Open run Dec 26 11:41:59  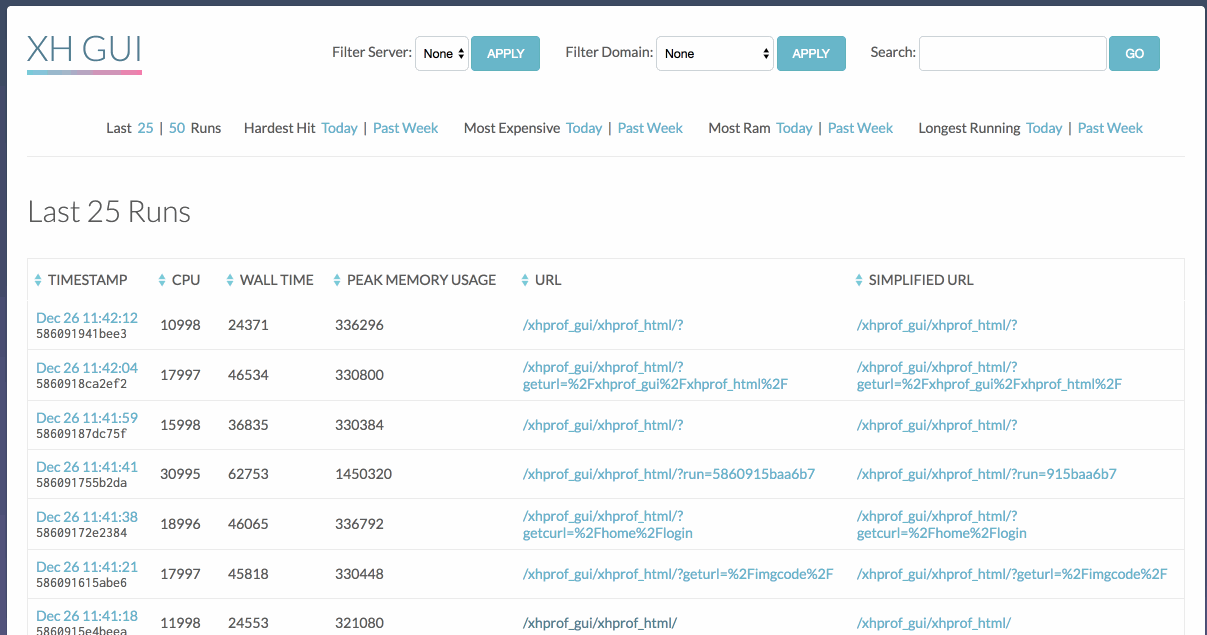point(87,418)
